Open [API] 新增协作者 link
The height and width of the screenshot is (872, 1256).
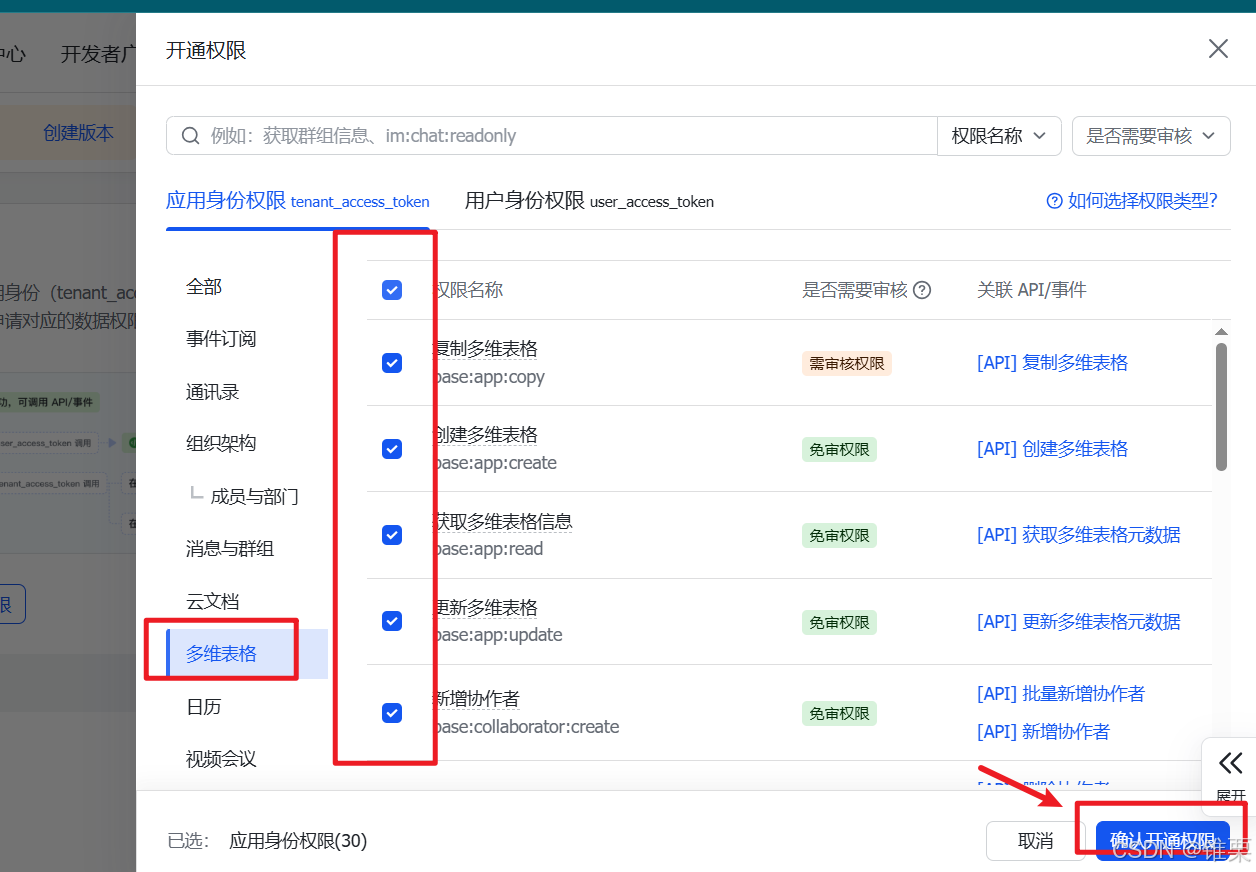1043,732
